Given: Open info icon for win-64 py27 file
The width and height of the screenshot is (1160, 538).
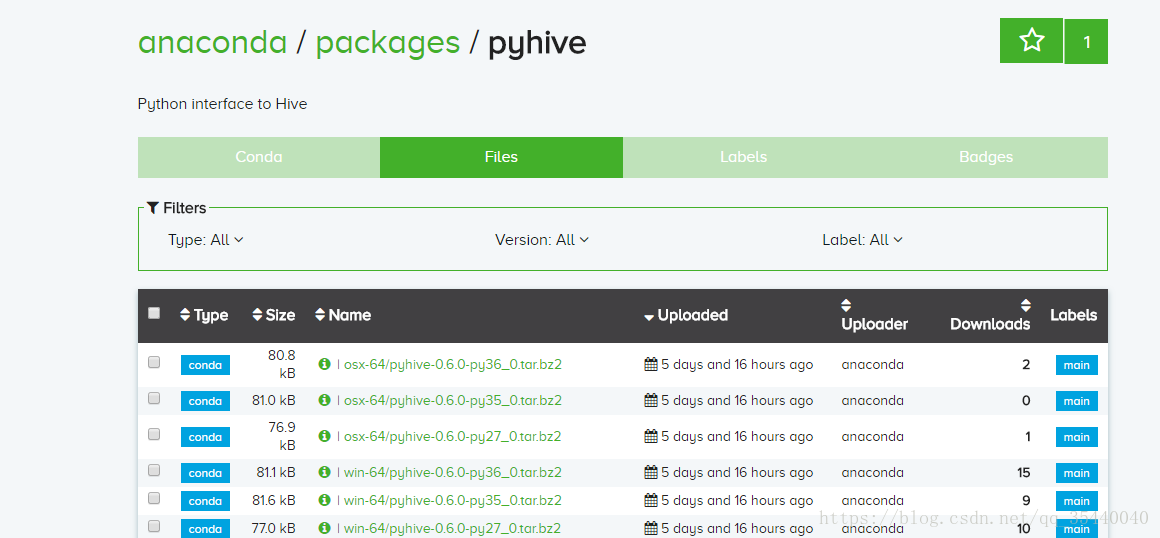Looking at the screenshot, I should 324,528.
